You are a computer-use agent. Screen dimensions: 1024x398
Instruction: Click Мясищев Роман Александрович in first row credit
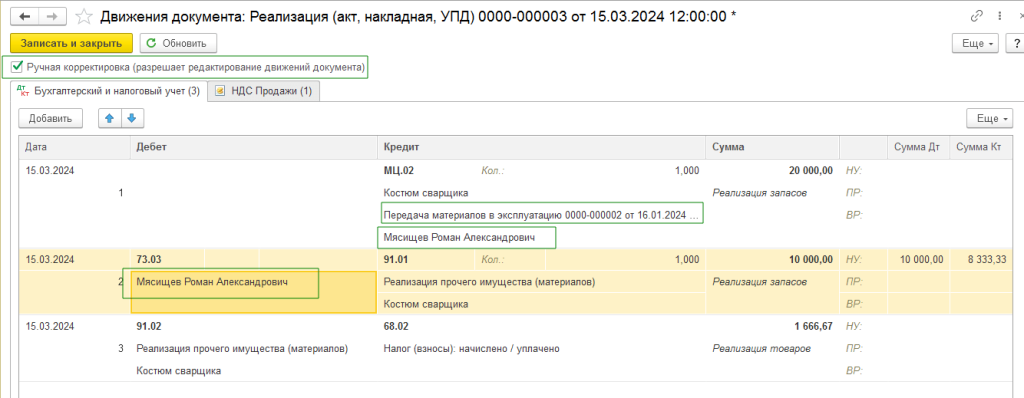coord(460,238)
